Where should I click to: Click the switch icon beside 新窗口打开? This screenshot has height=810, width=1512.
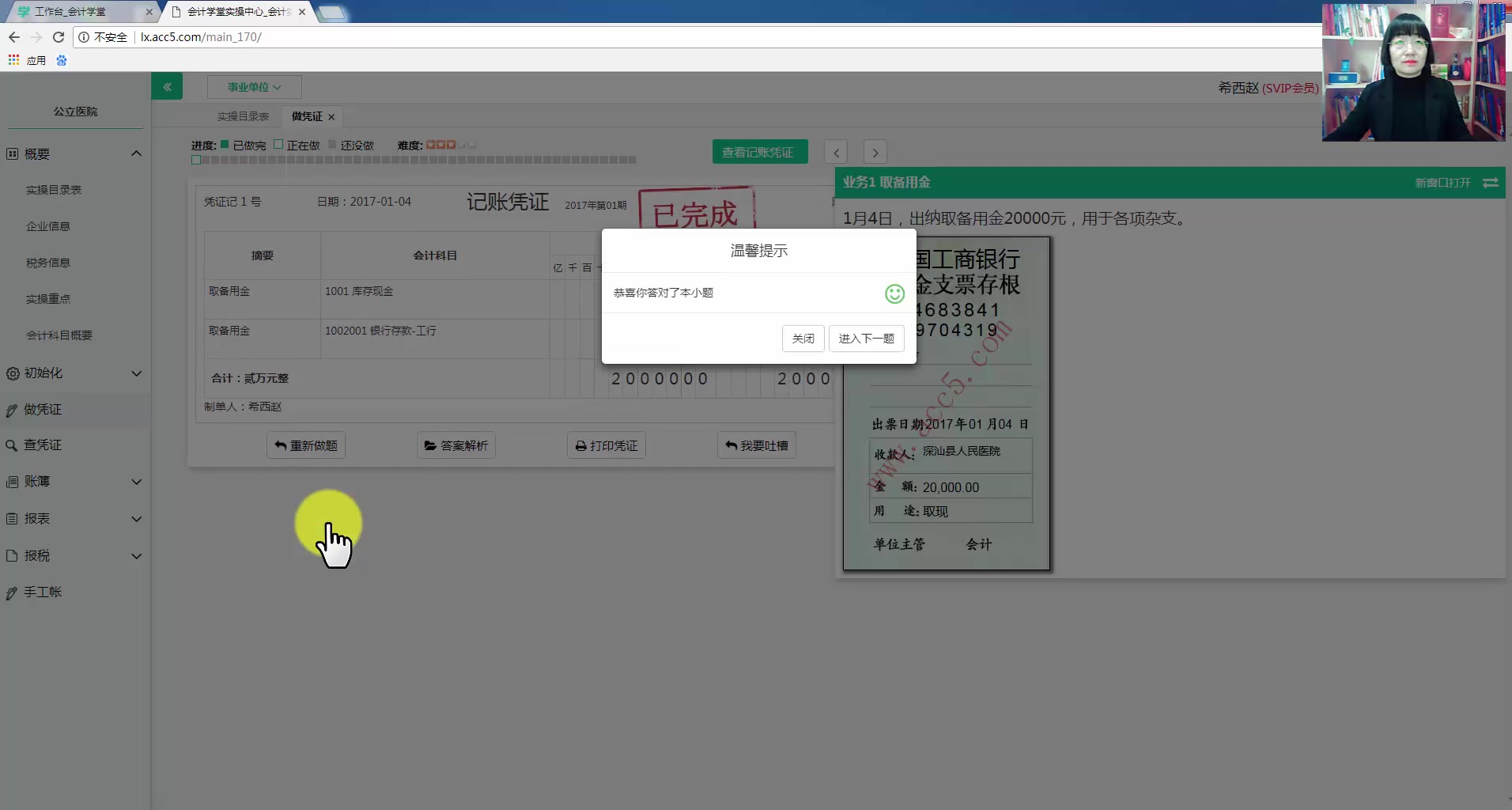(1491, 183)
